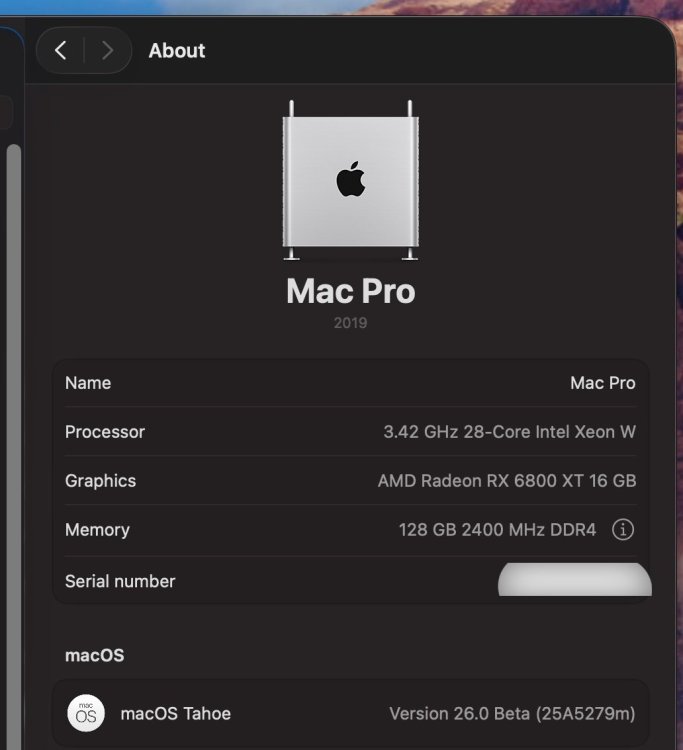Click the 128 GB 2400 MHz DDR4 value
683x750 pixels.
click(497, 529)
